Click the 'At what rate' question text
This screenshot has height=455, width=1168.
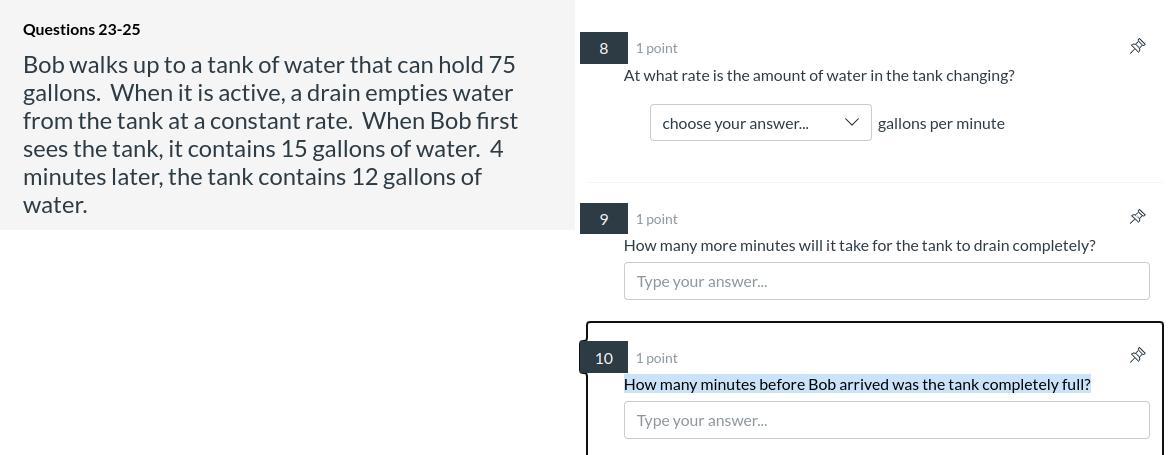[x=819, y=75]
